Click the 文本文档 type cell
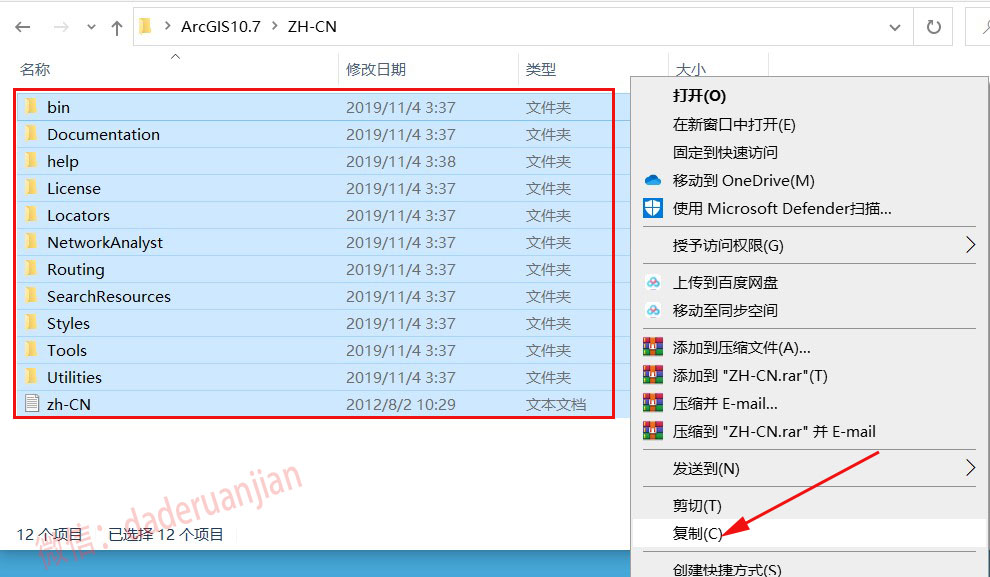The height and width of the screenshot is (577, 990). (556, 405)
